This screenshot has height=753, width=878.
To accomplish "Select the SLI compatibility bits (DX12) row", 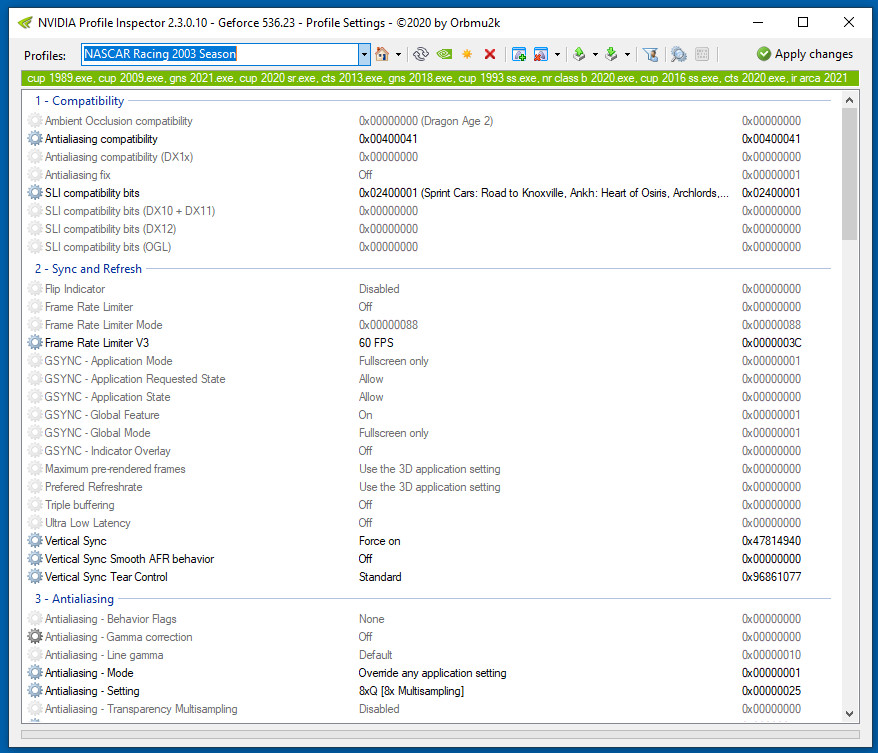I will click(431, 229).
